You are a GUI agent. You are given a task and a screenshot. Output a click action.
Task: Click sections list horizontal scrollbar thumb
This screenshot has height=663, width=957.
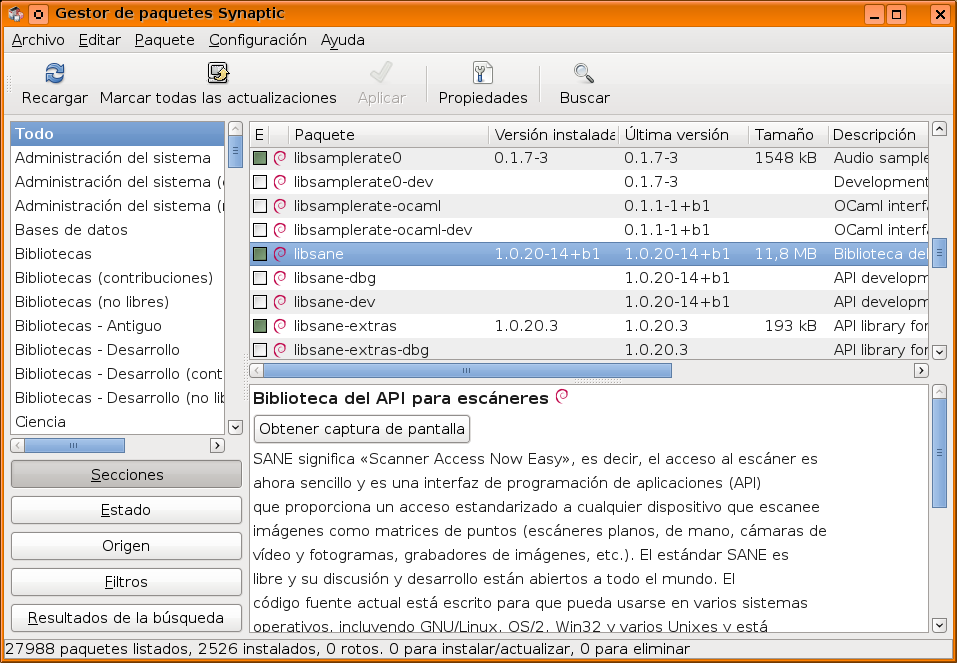click(x=74, y=446)
